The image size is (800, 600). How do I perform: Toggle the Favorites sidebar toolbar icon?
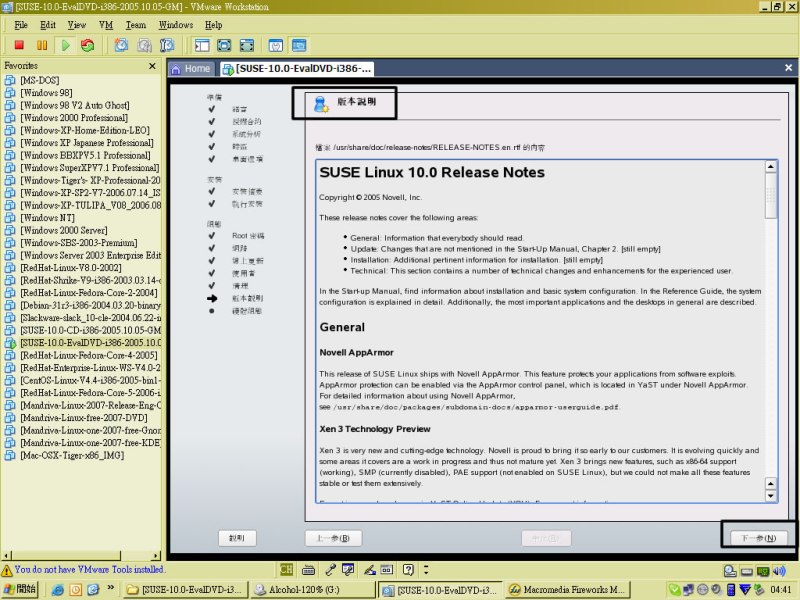[x=202, y=45]
